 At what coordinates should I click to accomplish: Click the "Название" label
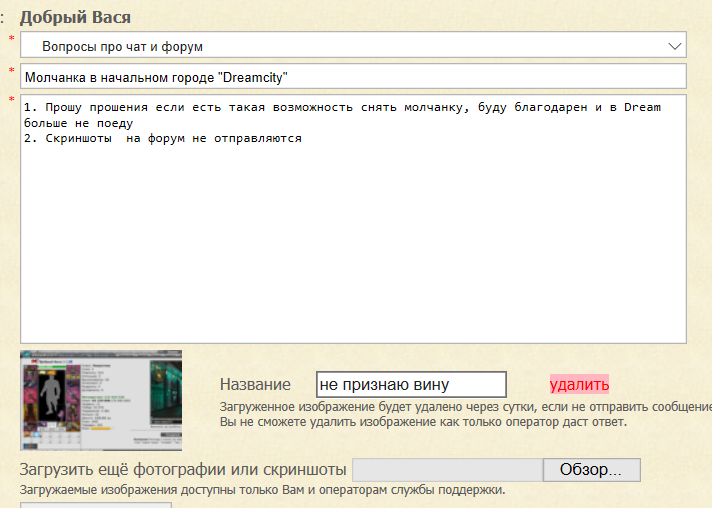click(255, 385)
